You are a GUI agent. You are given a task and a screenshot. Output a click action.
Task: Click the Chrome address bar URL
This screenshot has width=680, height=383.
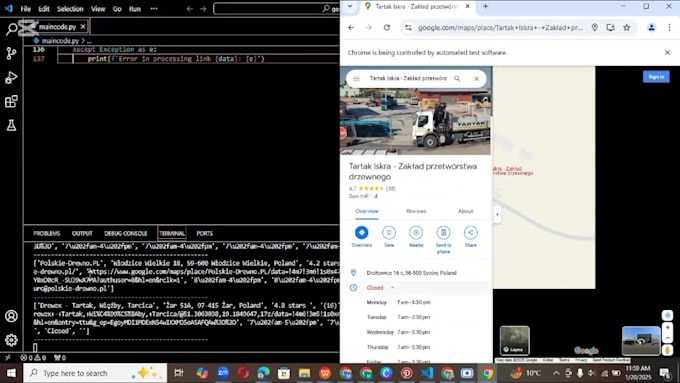(x=500, y=28)
